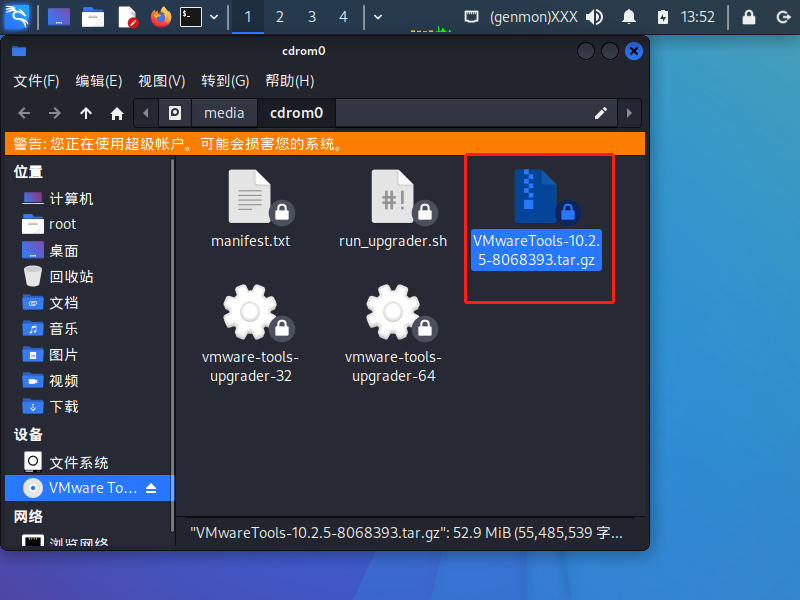The image size is (800, 600).
Task: Switch to workspace 2
Action: (x=280, y=17)
